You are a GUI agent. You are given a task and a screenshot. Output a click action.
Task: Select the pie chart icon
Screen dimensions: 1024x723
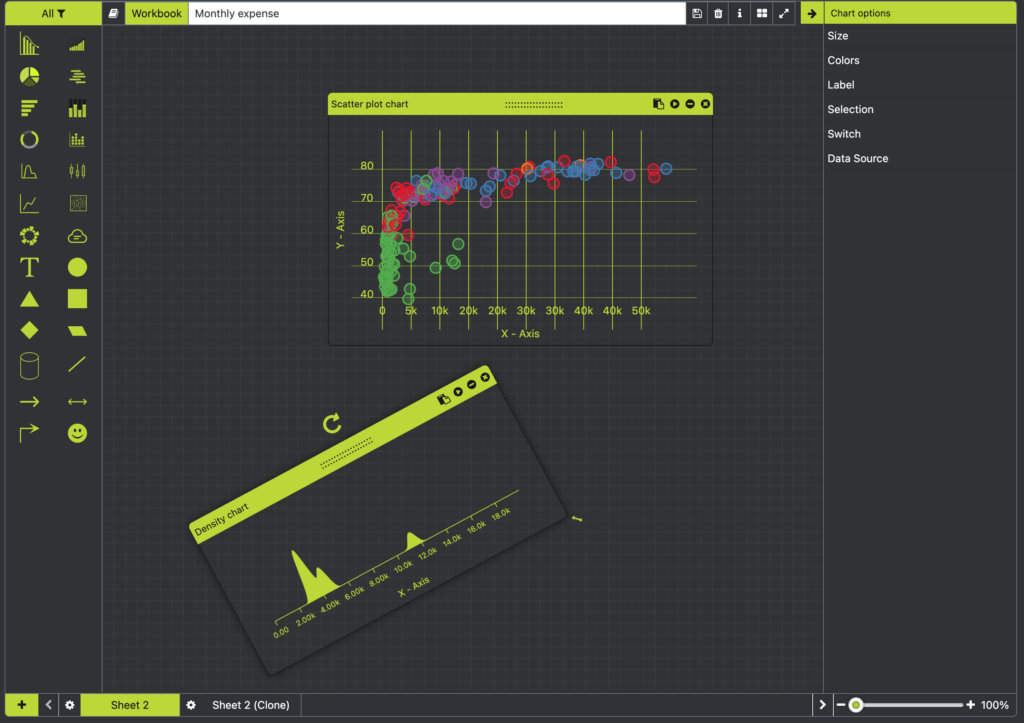coord(29,76)
